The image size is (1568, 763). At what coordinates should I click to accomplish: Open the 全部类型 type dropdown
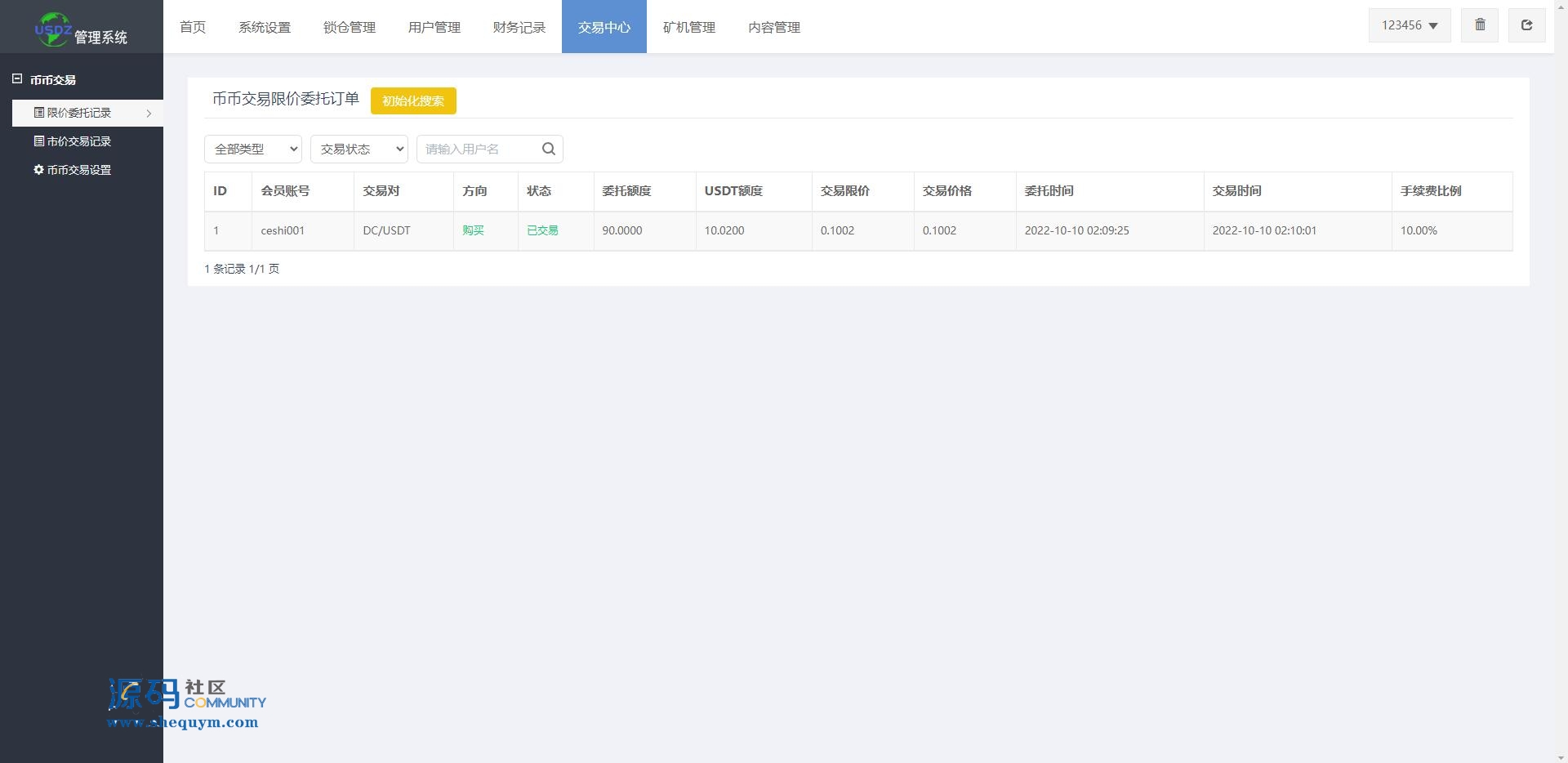(x=253, y=149)
